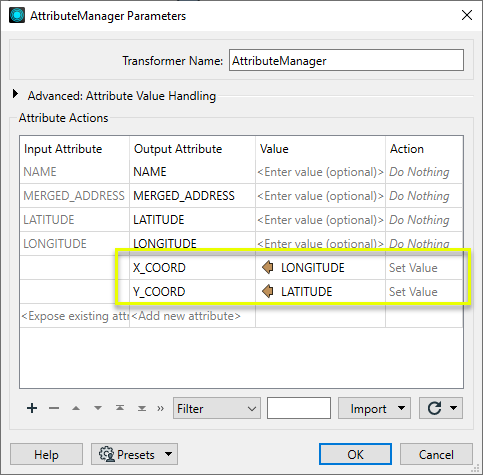Click the Help button
Viewport: 483px width, 475px height.
click(x=46, y=454)
